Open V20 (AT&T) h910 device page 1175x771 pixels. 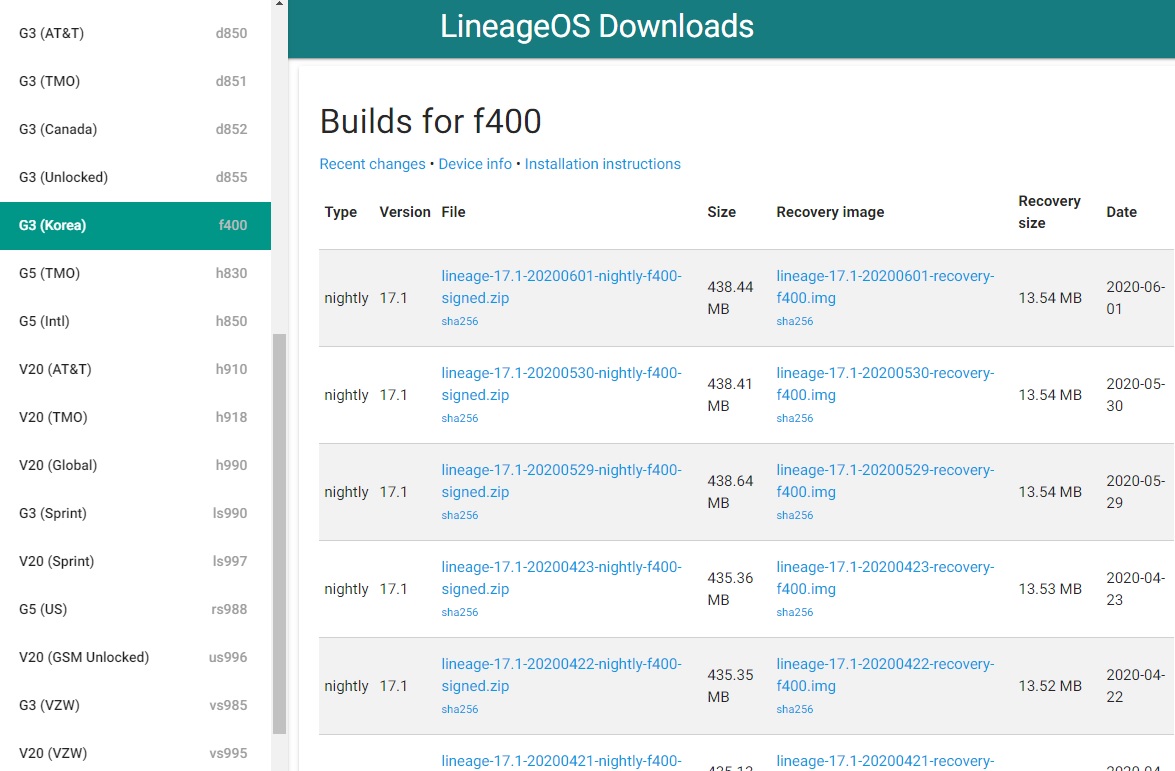click(135, 369)
